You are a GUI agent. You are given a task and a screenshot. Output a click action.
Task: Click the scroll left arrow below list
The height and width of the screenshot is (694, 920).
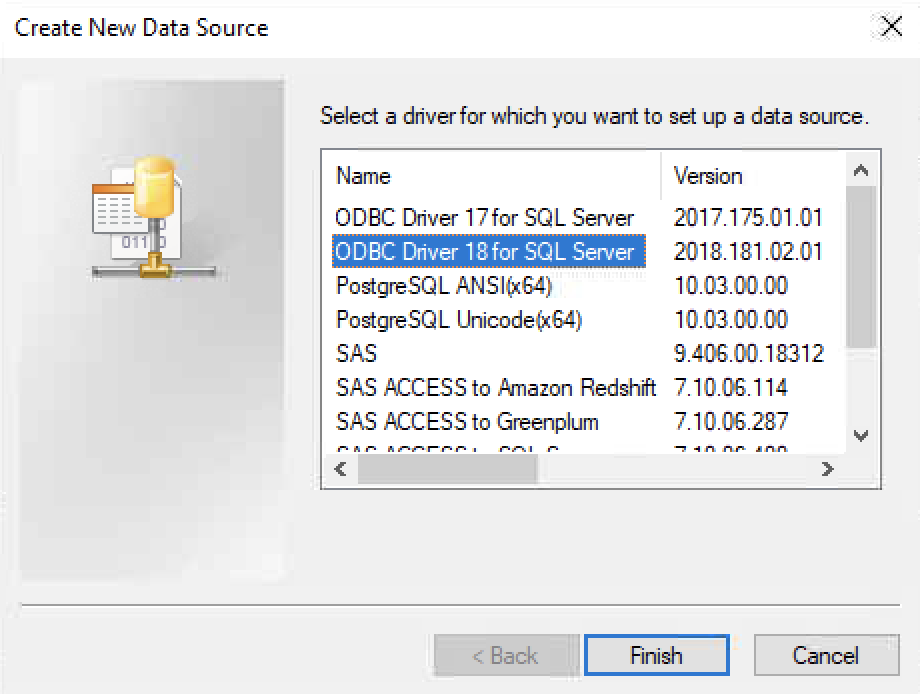[x=340, y=469]
